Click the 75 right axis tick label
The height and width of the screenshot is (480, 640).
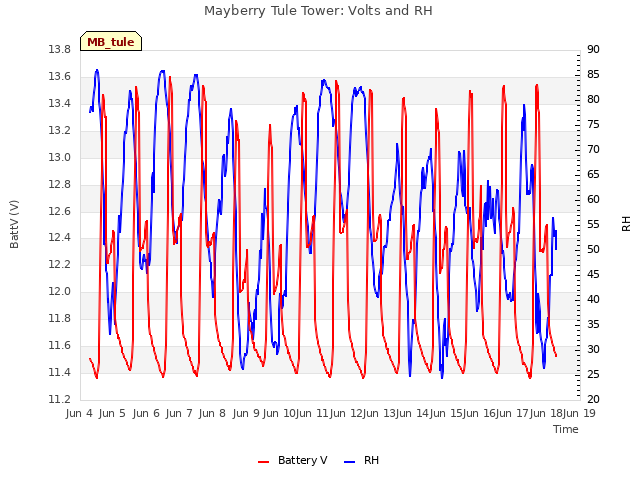coord(593,124)
